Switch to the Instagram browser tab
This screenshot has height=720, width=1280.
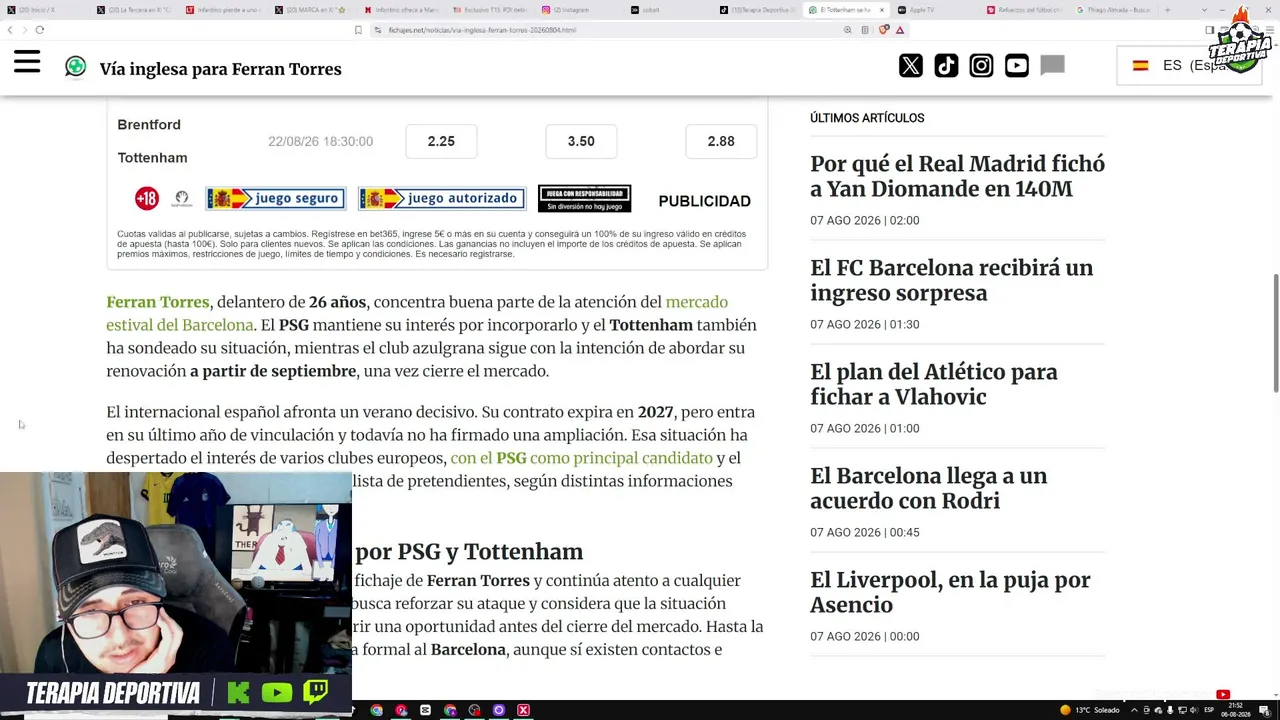tap(580, 10)
